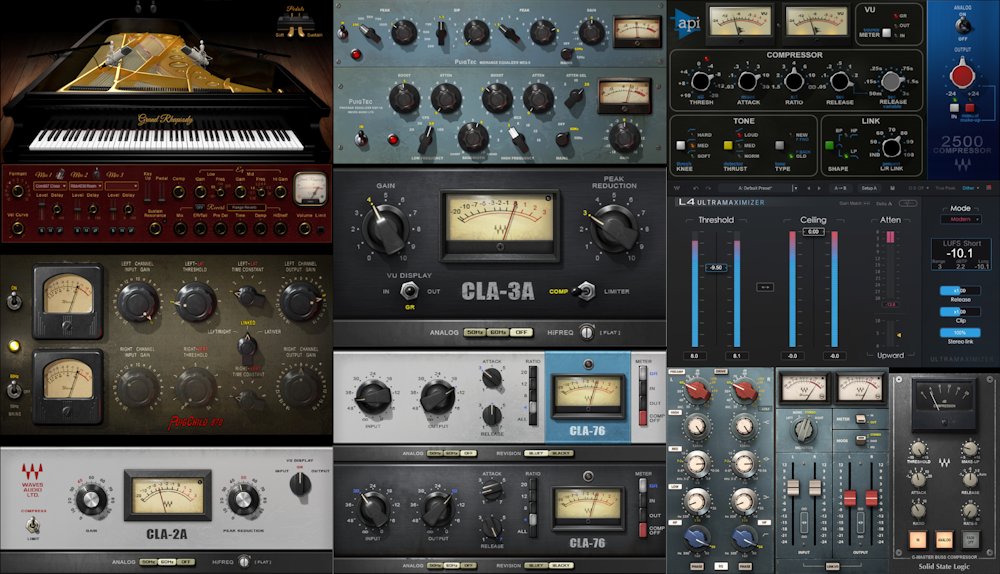Image resolution: width=1000 pixels, height=574 pixels.
Task: Toggle the PuigChild ON power switch
Action: click(x=13, y=300)
